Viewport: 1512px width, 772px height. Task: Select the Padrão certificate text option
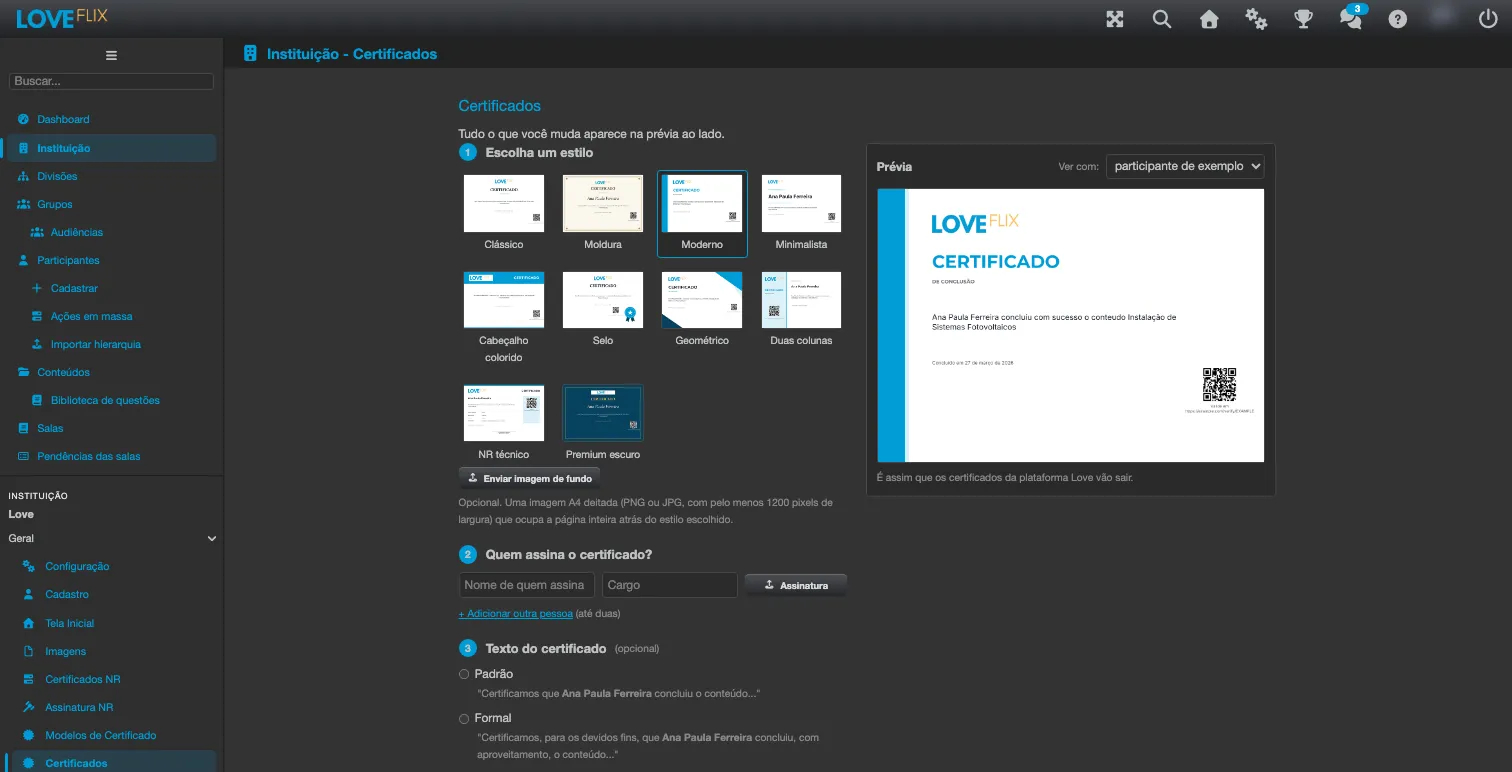point(464,674)
